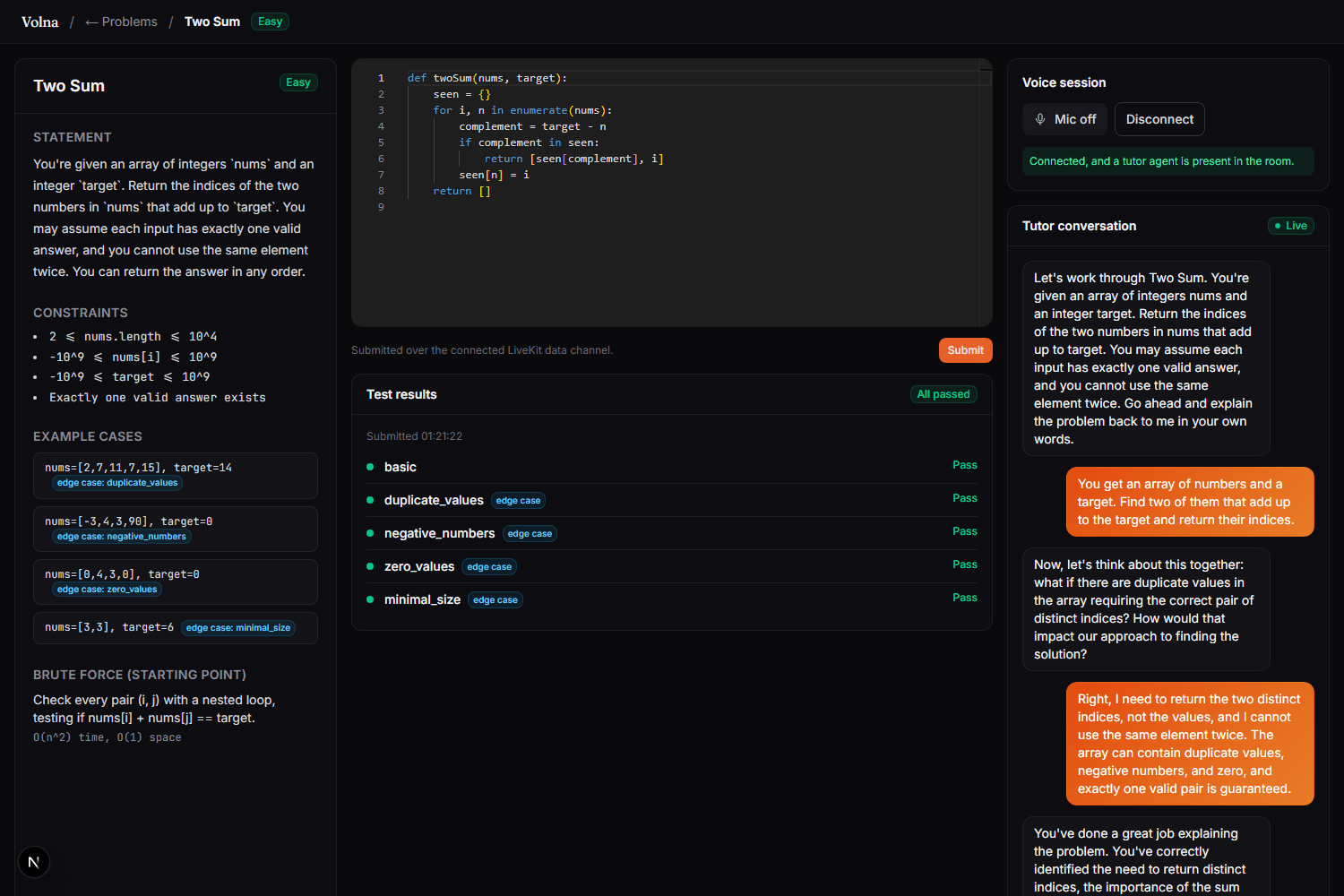Click the Pass status of the basic test
Screen dimensions: 1344x896
point(965,465)
